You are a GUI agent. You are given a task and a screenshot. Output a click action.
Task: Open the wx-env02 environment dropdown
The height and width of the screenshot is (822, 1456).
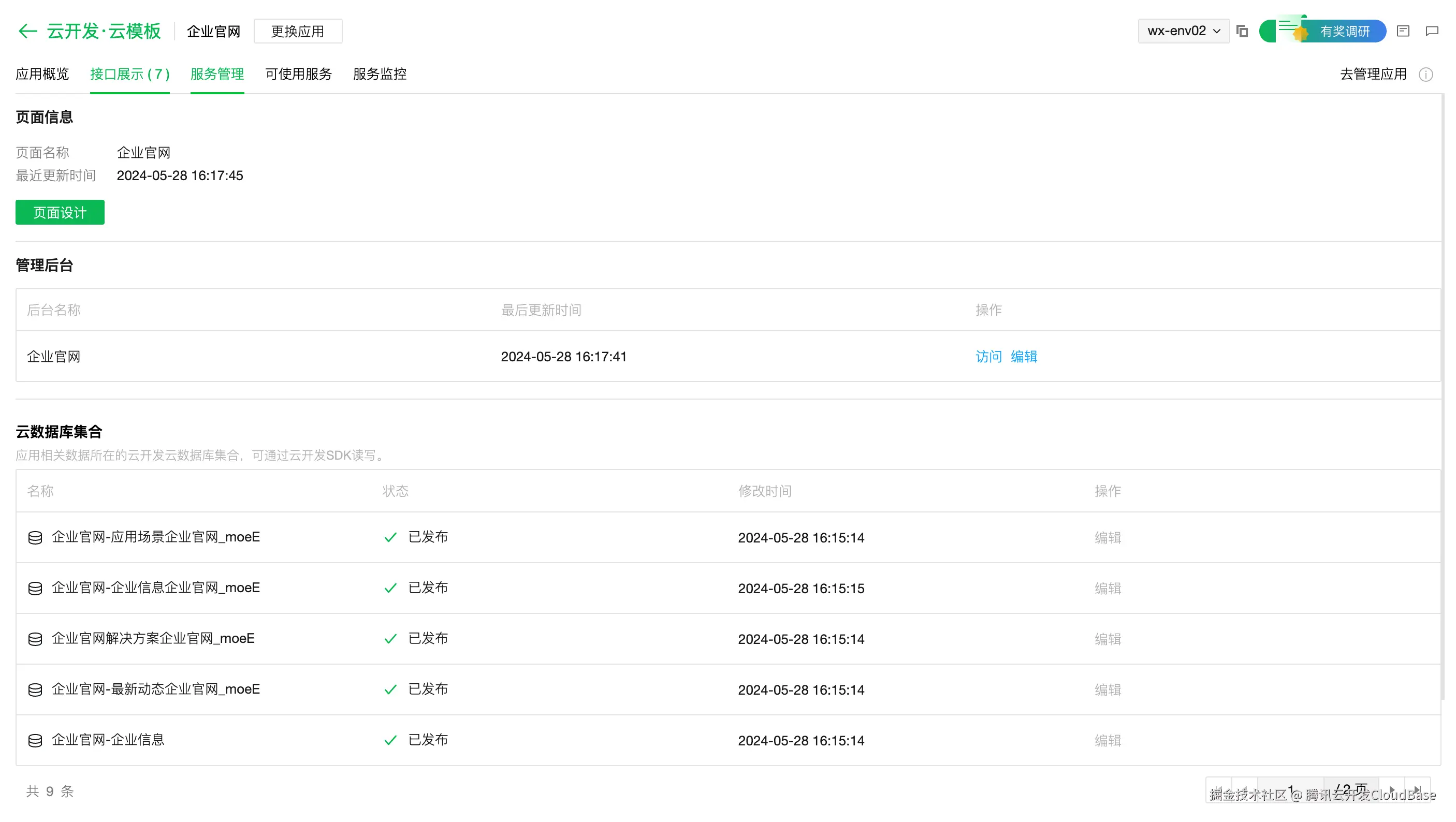pos(1183,31)
